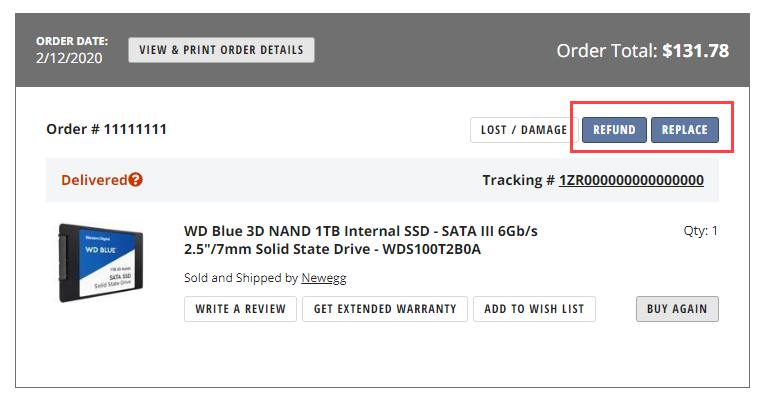Report the order via Lost / Damage
765x397 pixels.
(x=524, y=130)
